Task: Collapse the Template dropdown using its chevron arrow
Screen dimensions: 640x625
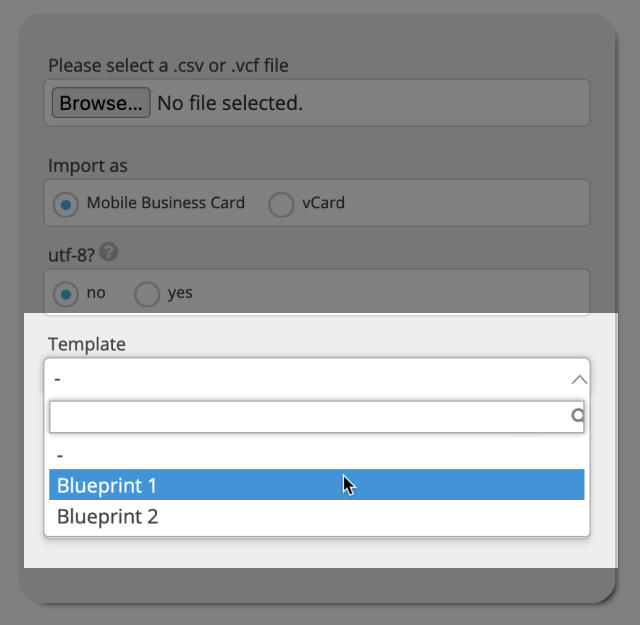Action: pos(578,379)
